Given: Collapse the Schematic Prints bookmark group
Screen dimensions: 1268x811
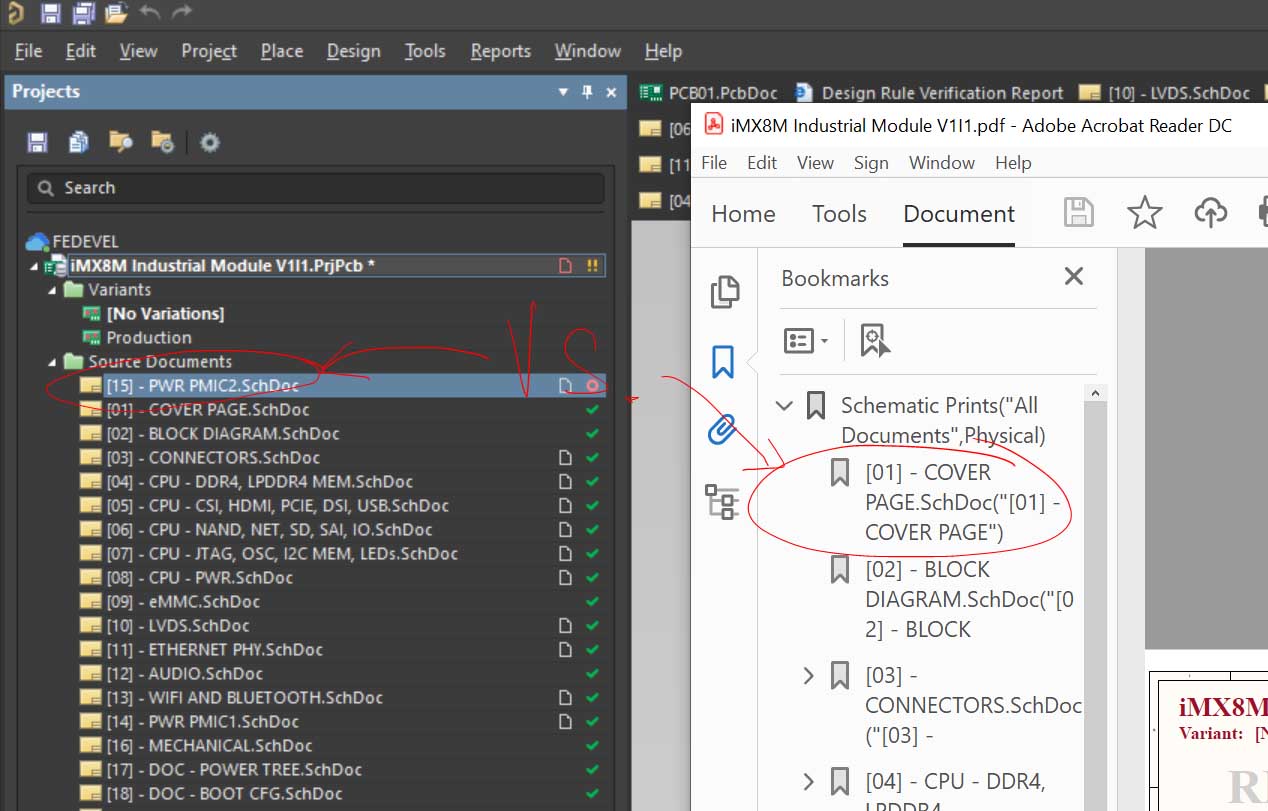Looking at the screenshot, I should 785,406.
